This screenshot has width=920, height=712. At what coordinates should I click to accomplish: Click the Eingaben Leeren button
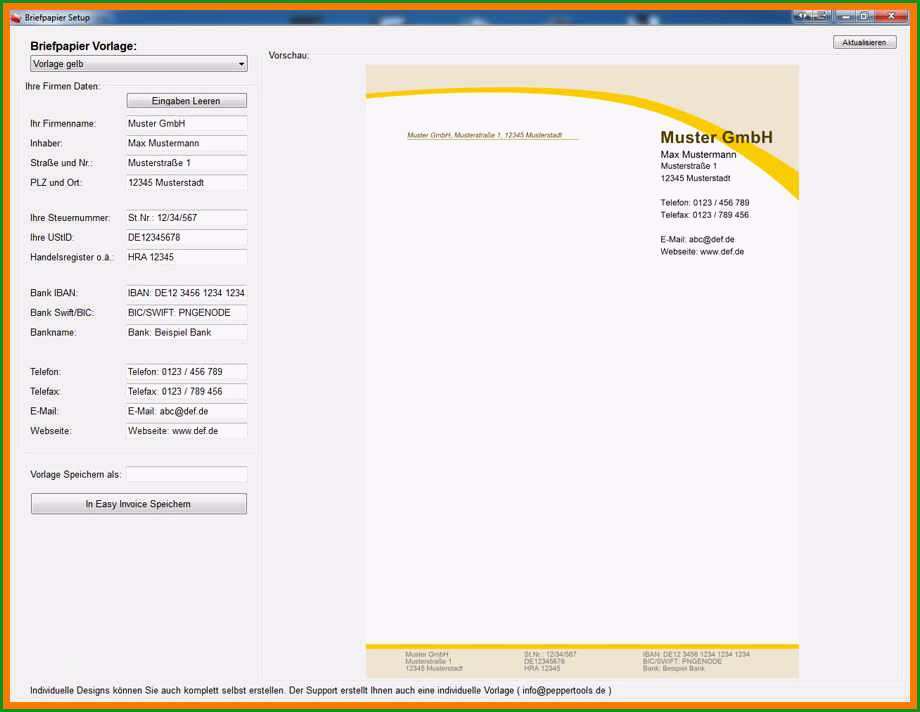point(187,101)
